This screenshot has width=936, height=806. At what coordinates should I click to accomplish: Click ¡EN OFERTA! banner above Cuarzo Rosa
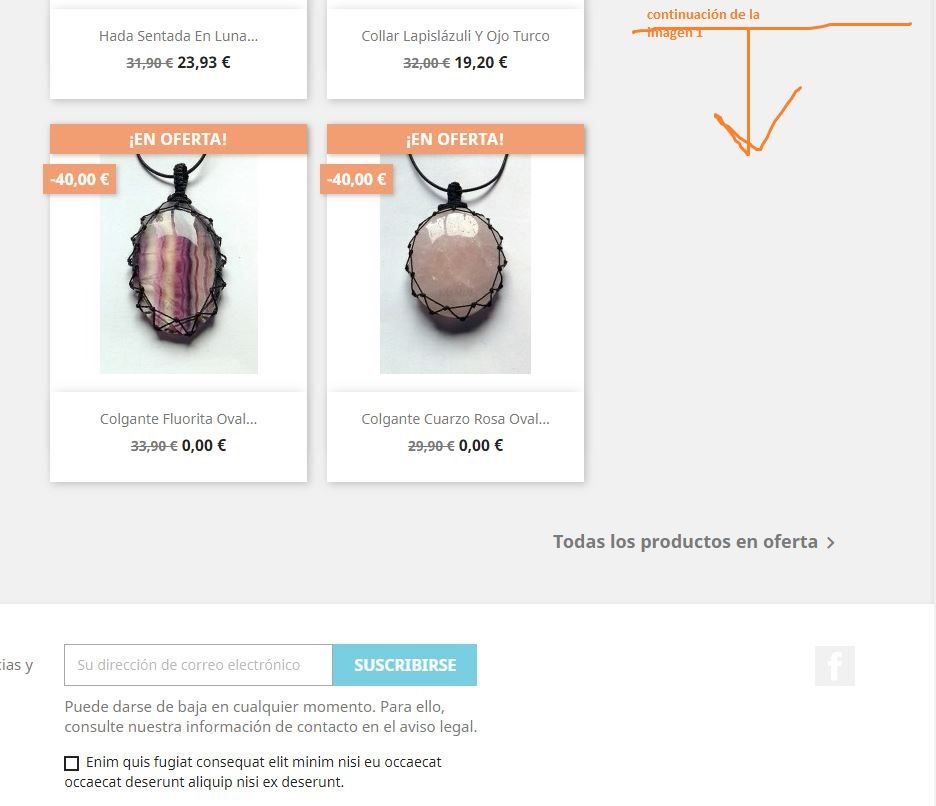455,139
